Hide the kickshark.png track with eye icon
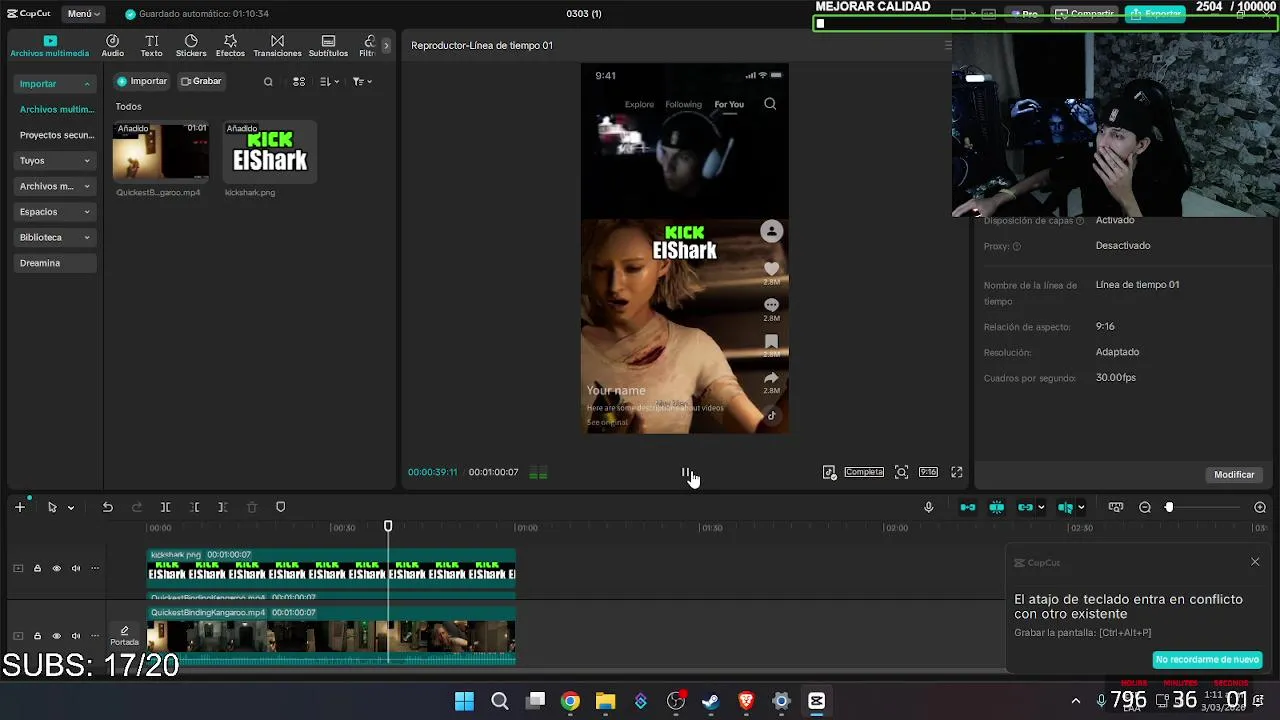Screen dimensions: 1280x720 [x=56, y=568]
